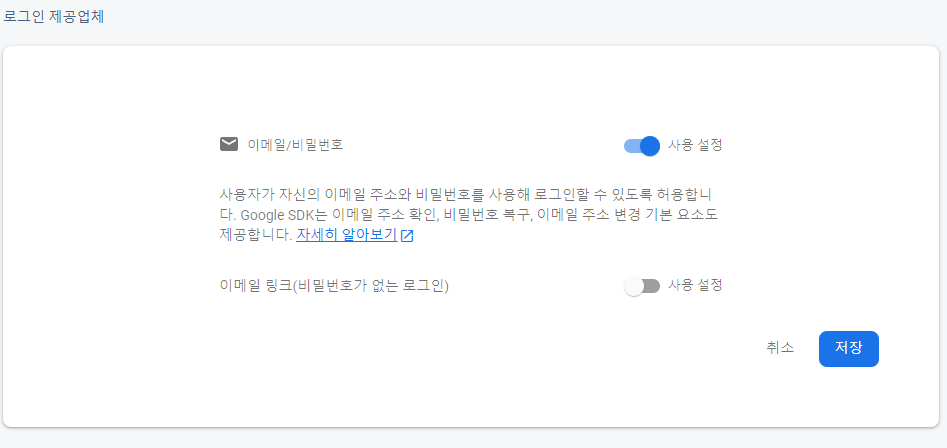This screenshot has width=947, height=448.
Task: Save settings with the 저장 button
Action: point(849,348)
